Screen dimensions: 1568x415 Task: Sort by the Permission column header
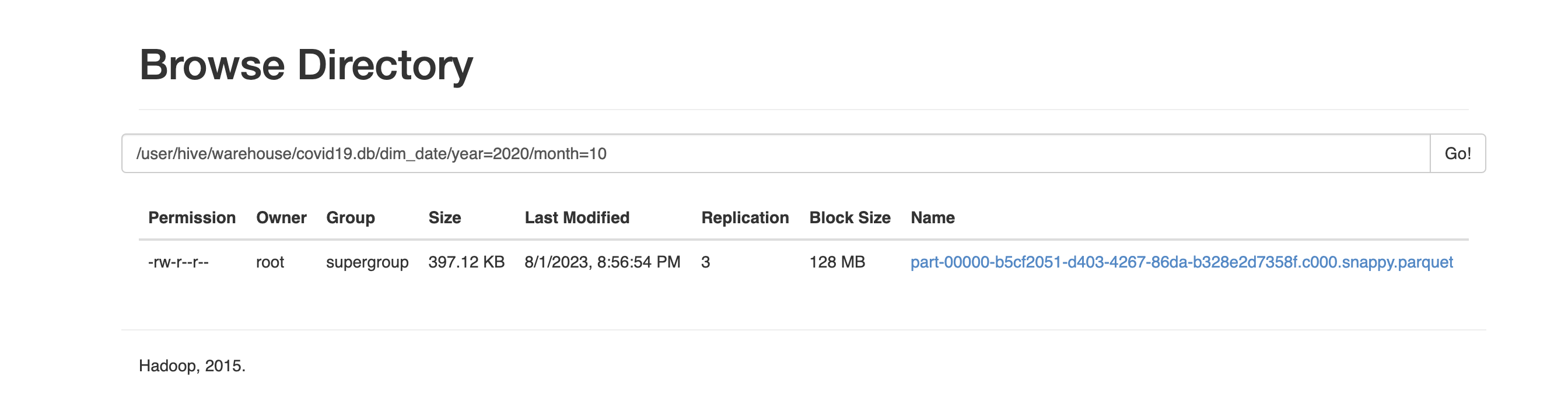192,218
